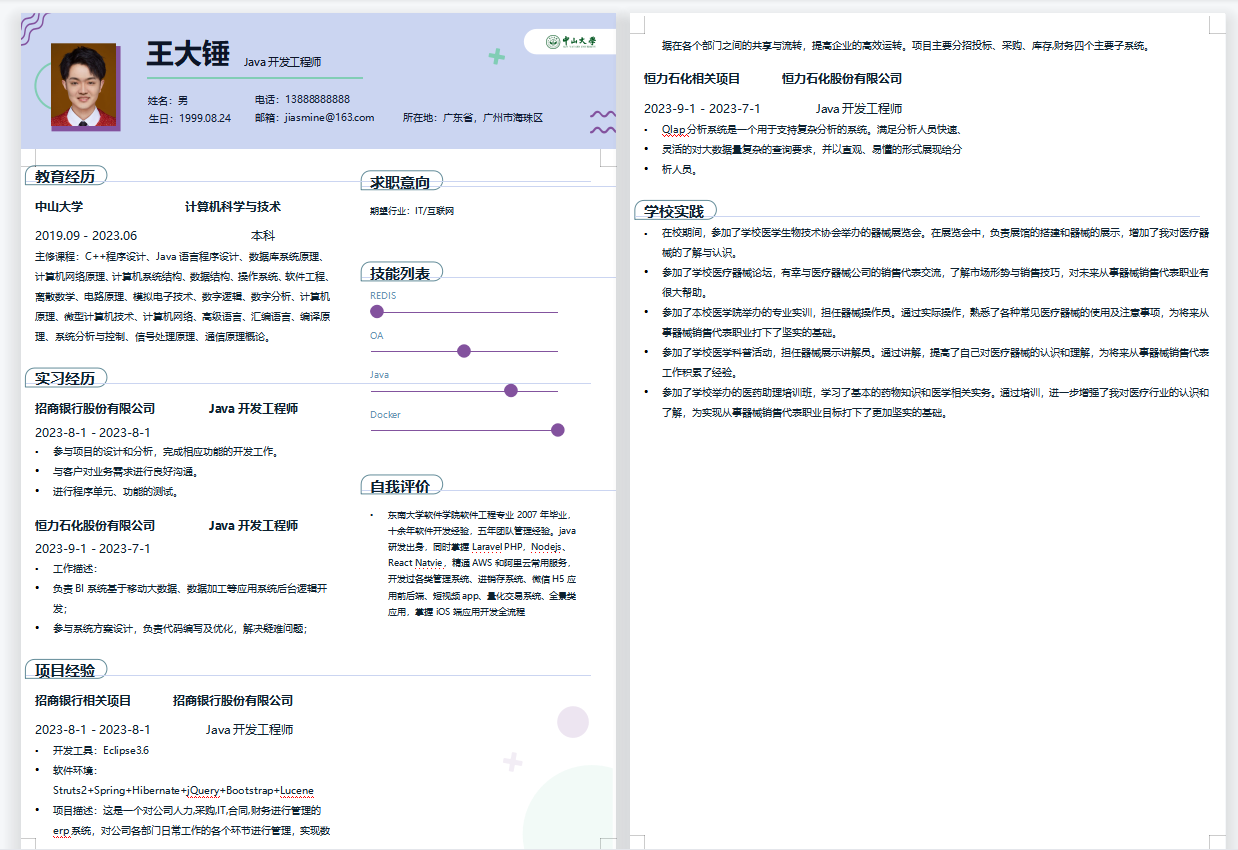Click bullet 参与项目的设计和分析
Screen dimensions: 1238x850
point(165,452)
